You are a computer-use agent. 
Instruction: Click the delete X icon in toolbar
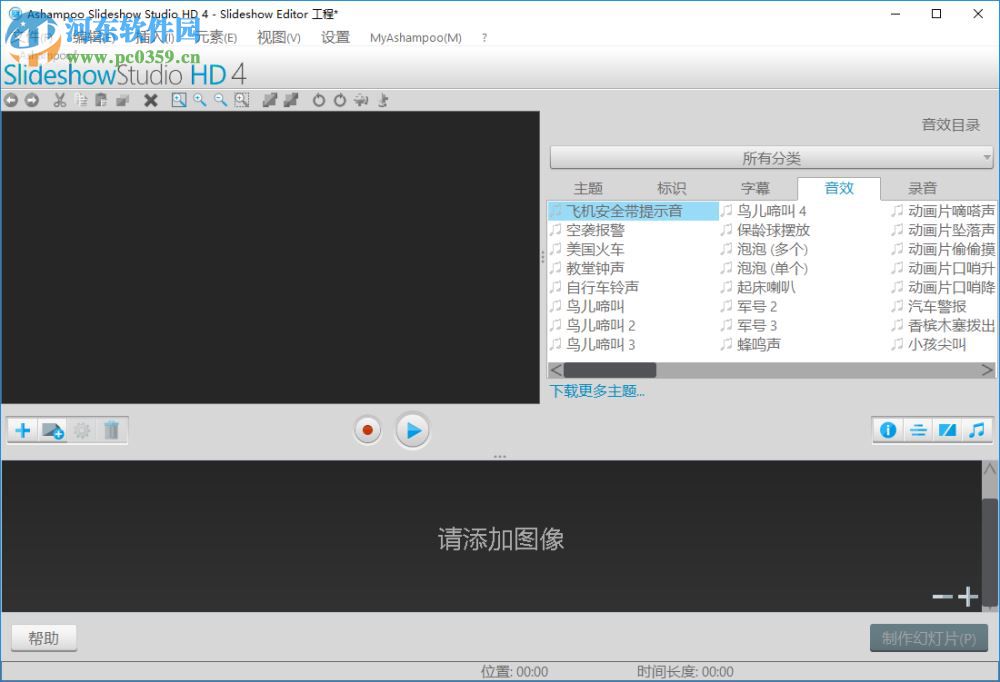[x=150, y=100]
